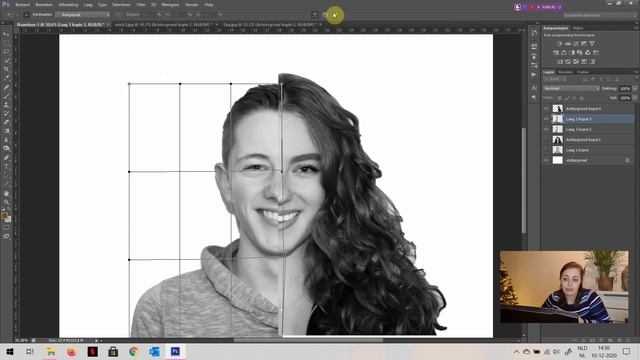Open the Bewerken menu

coord(44,5)
